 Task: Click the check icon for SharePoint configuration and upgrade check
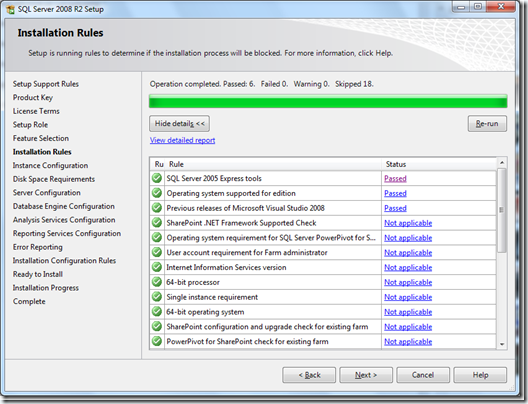[157, 326]
